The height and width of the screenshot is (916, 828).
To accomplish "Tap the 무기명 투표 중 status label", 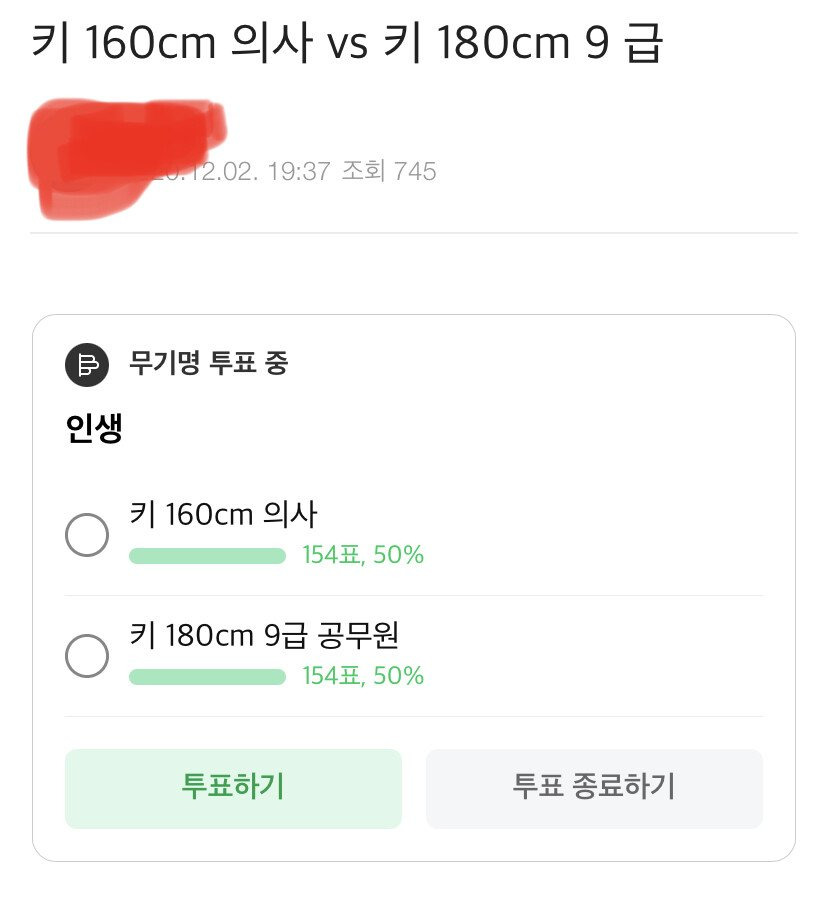I will click(208, 363).
